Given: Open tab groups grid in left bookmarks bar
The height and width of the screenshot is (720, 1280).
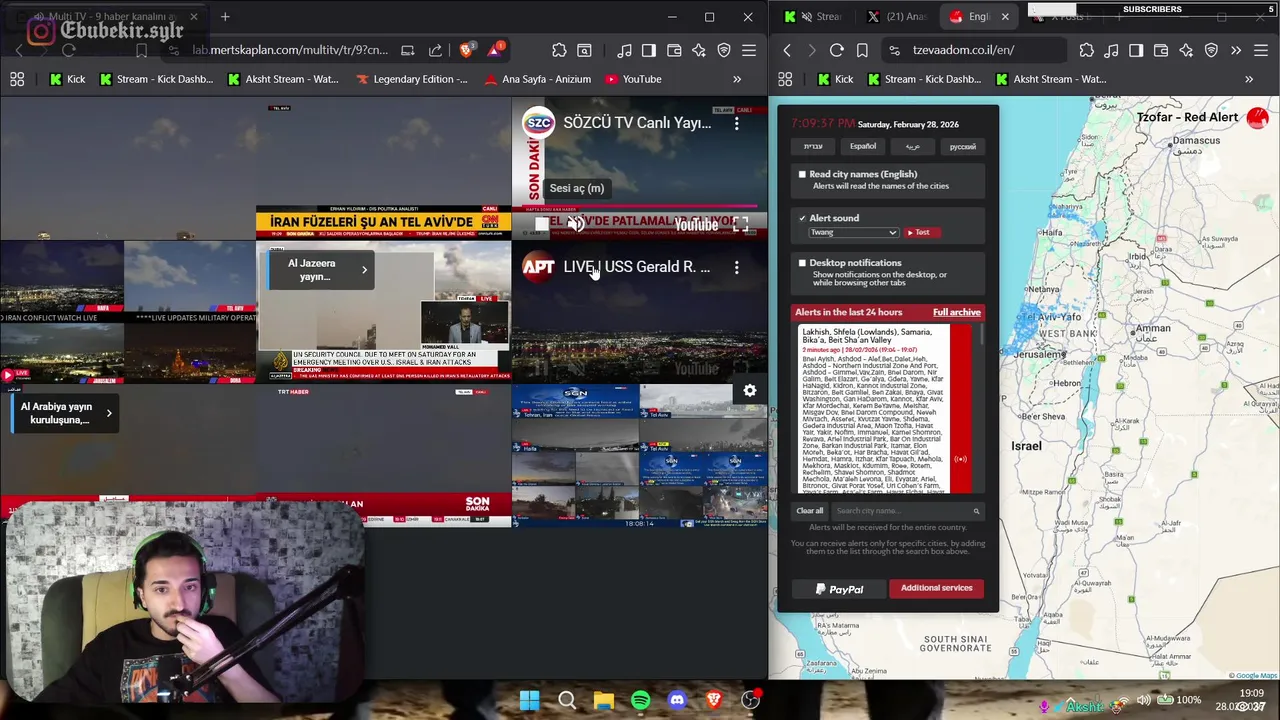Looking at the screenshot, I should point(17,79).
